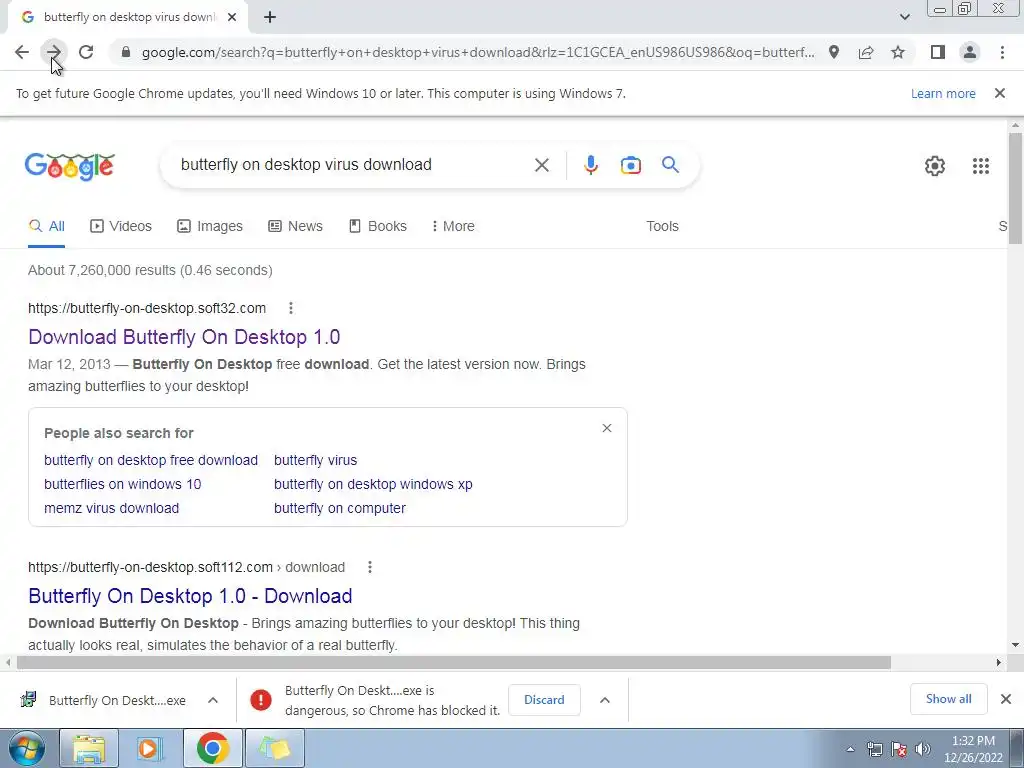This screenshot has height=768, width=1024.
Task: Open options dots beside the soft32.com result
Action: (291, 308)
